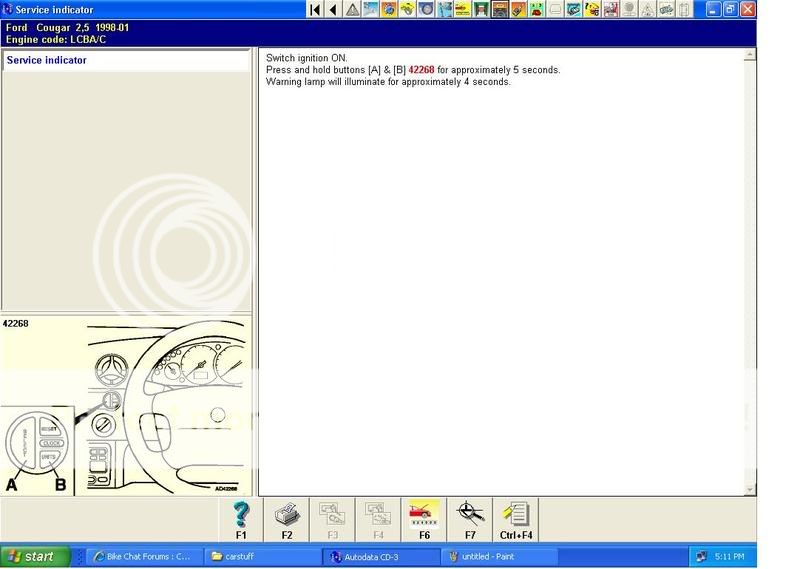800x569 pixels.
Task: Switch to untitled - Paint taskbar item
Action: tap(499, 557)
